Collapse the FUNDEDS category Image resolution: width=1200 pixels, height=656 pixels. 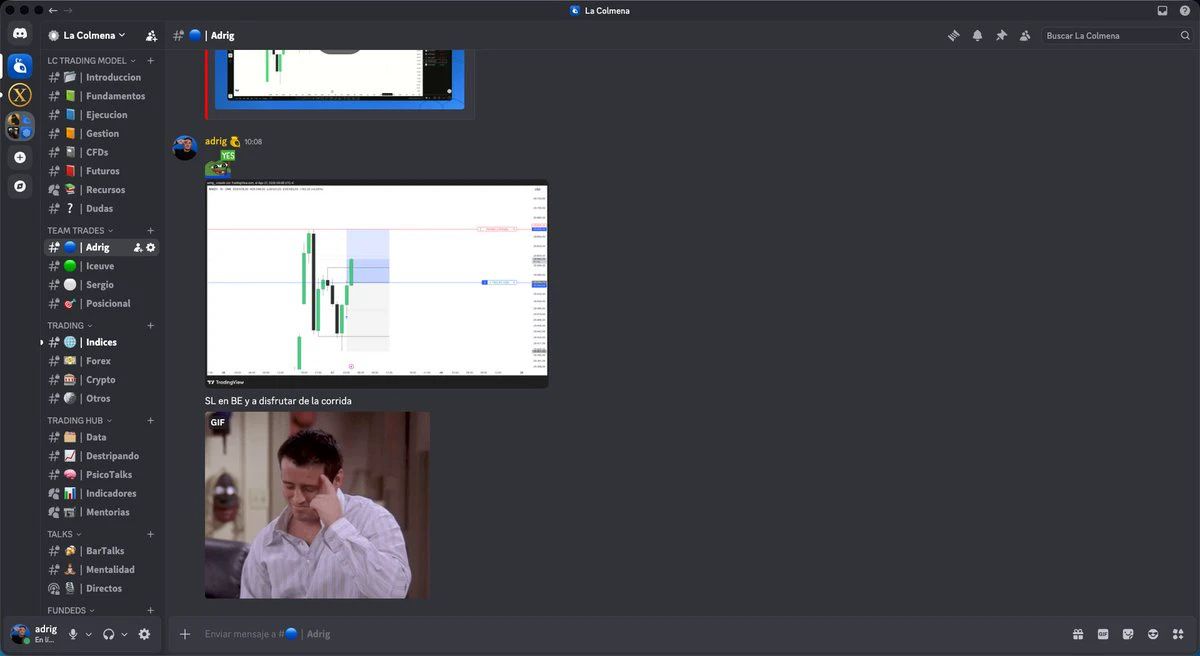click(x=71, y=610)
